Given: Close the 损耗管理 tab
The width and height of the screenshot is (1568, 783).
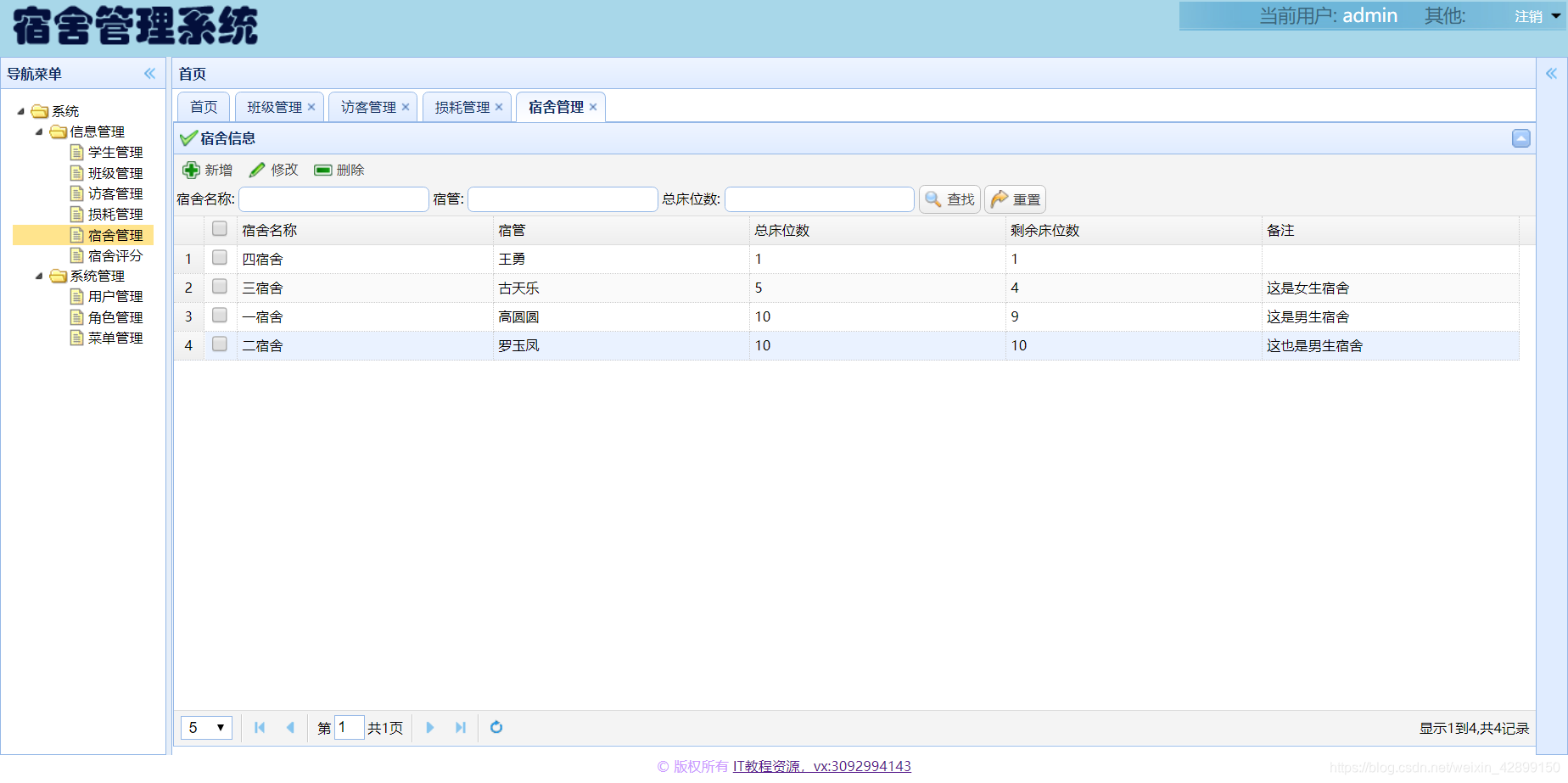Looking at the screenshot, I should click(x=499, y=107).
